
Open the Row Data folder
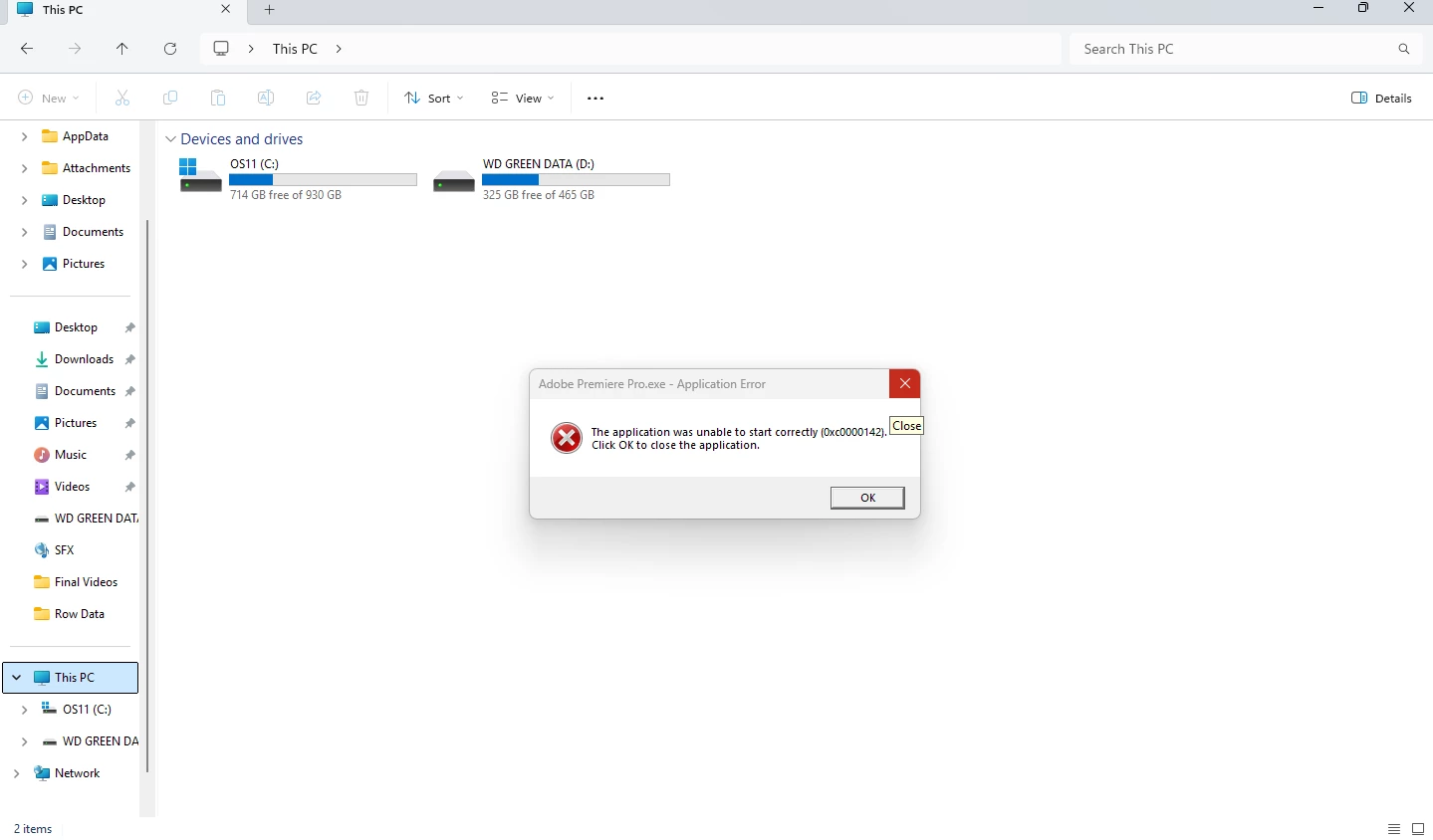point(79,614)
